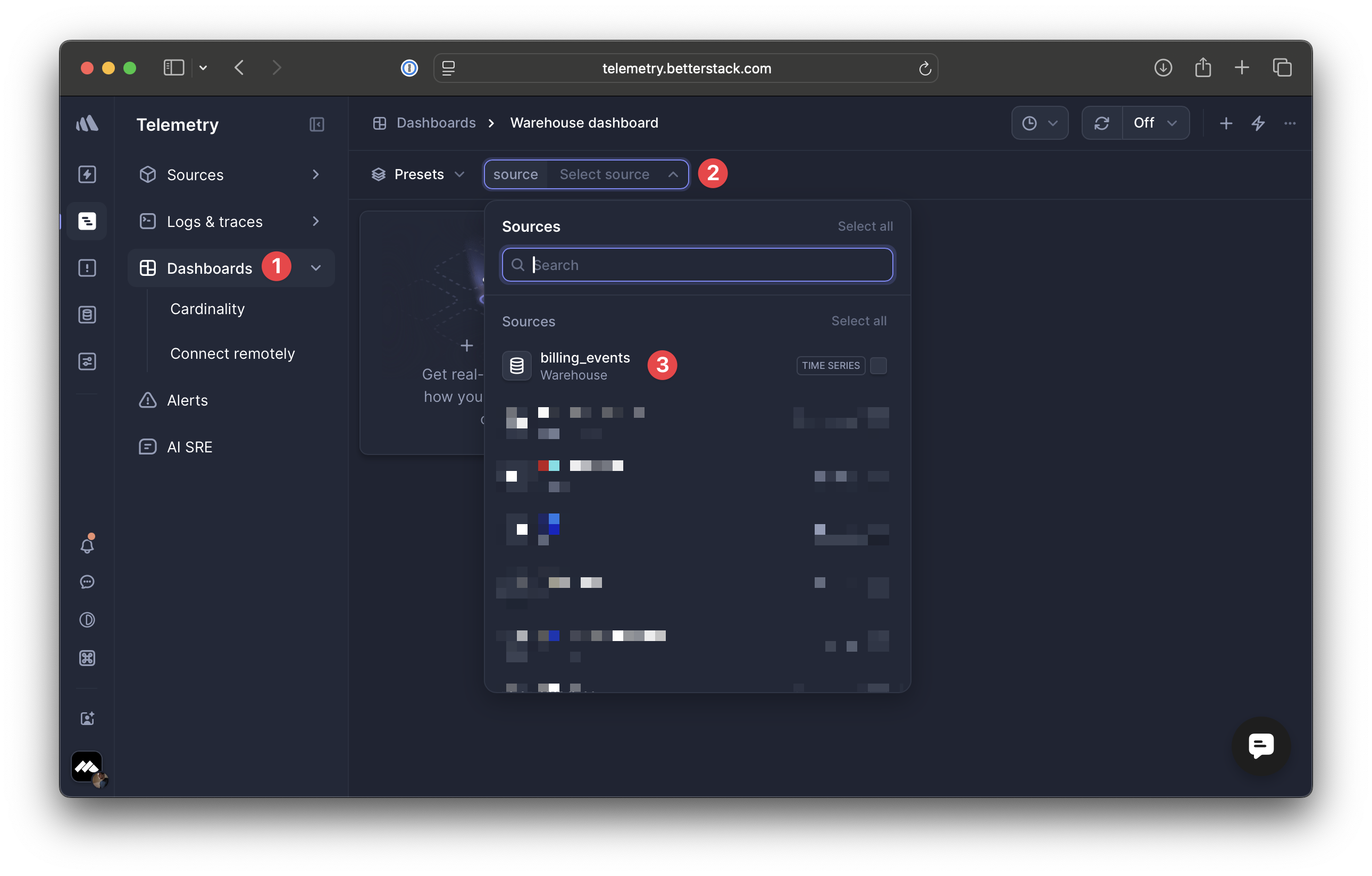
Task: Click the keyboard shortcuts command icon
Action: tap(87, 658)
